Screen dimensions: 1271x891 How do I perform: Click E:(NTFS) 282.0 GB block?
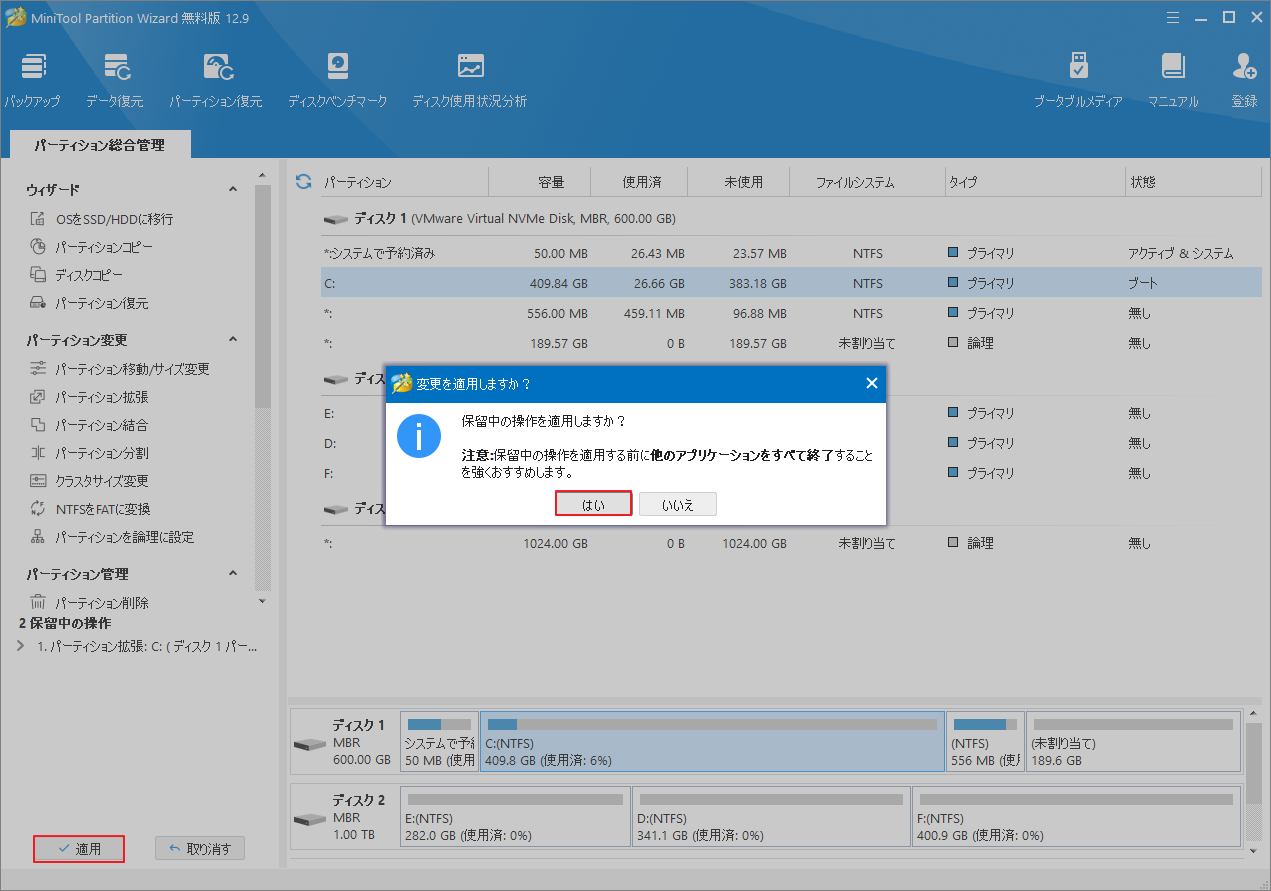tap(515, 816)
